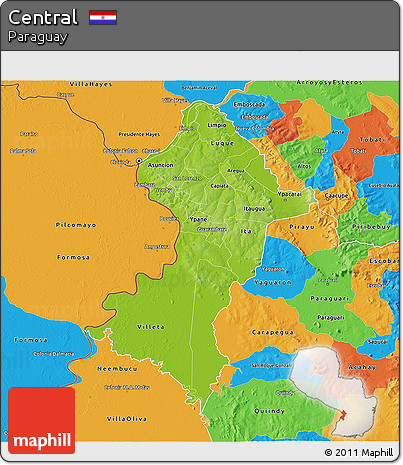
Task: Click the Paraguay flag icon
Action: [103, 18]
